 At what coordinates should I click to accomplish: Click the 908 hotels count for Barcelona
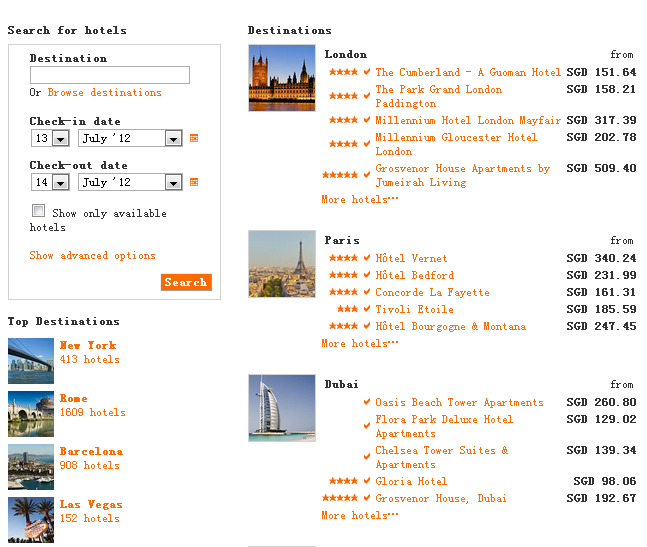(x=90, y=465)
